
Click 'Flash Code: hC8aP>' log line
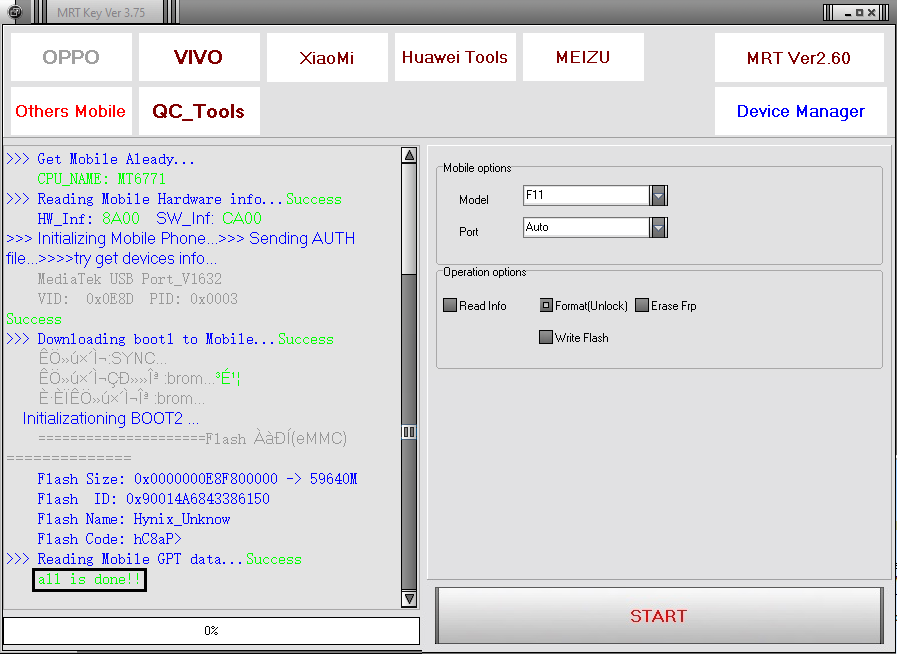[109, 539]
